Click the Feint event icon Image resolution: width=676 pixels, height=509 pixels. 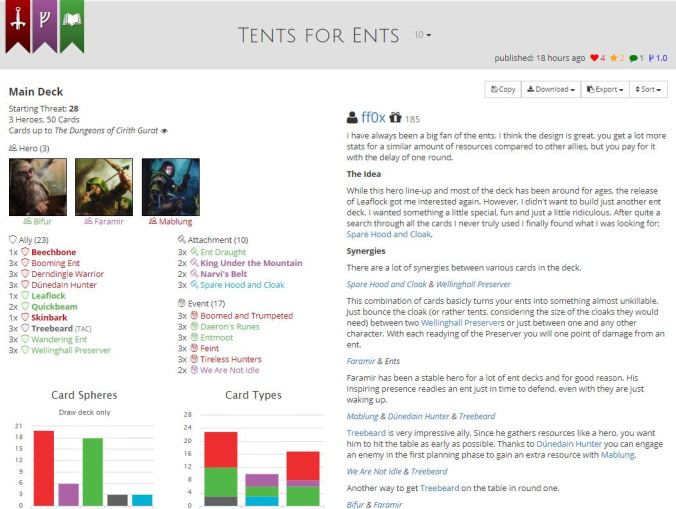coord(194,348)
